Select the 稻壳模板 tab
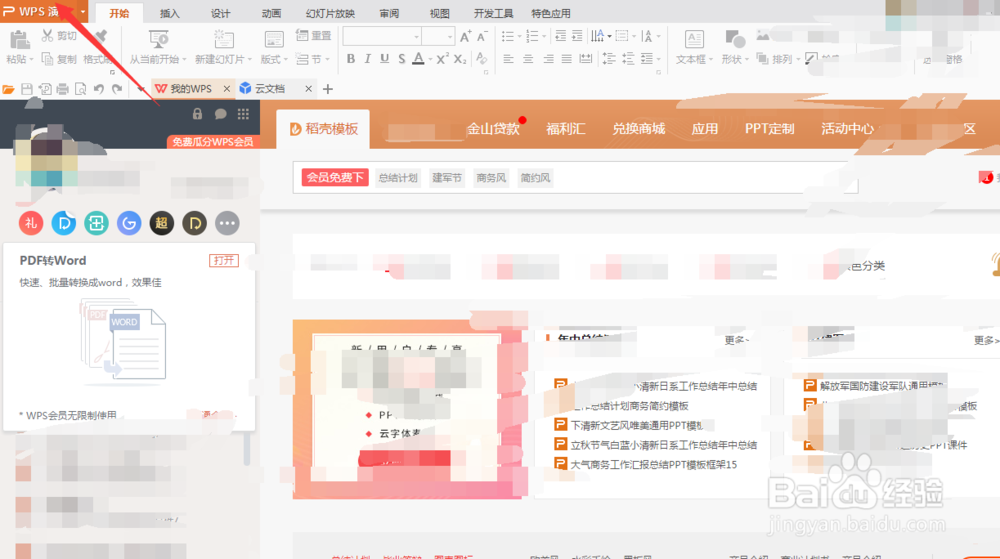The height and width of the screenshot is (559, 1000). tap(324, 129)
